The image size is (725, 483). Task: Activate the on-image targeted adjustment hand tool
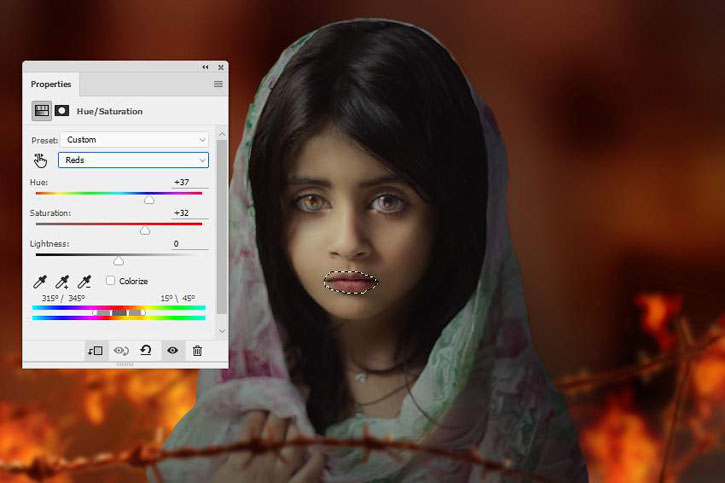pos(41,160)
